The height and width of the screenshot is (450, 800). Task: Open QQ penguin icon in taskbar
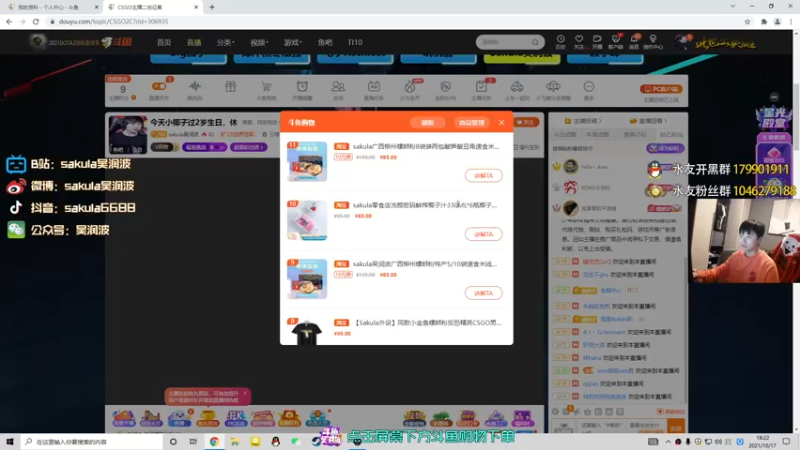[x=276, y=441]
